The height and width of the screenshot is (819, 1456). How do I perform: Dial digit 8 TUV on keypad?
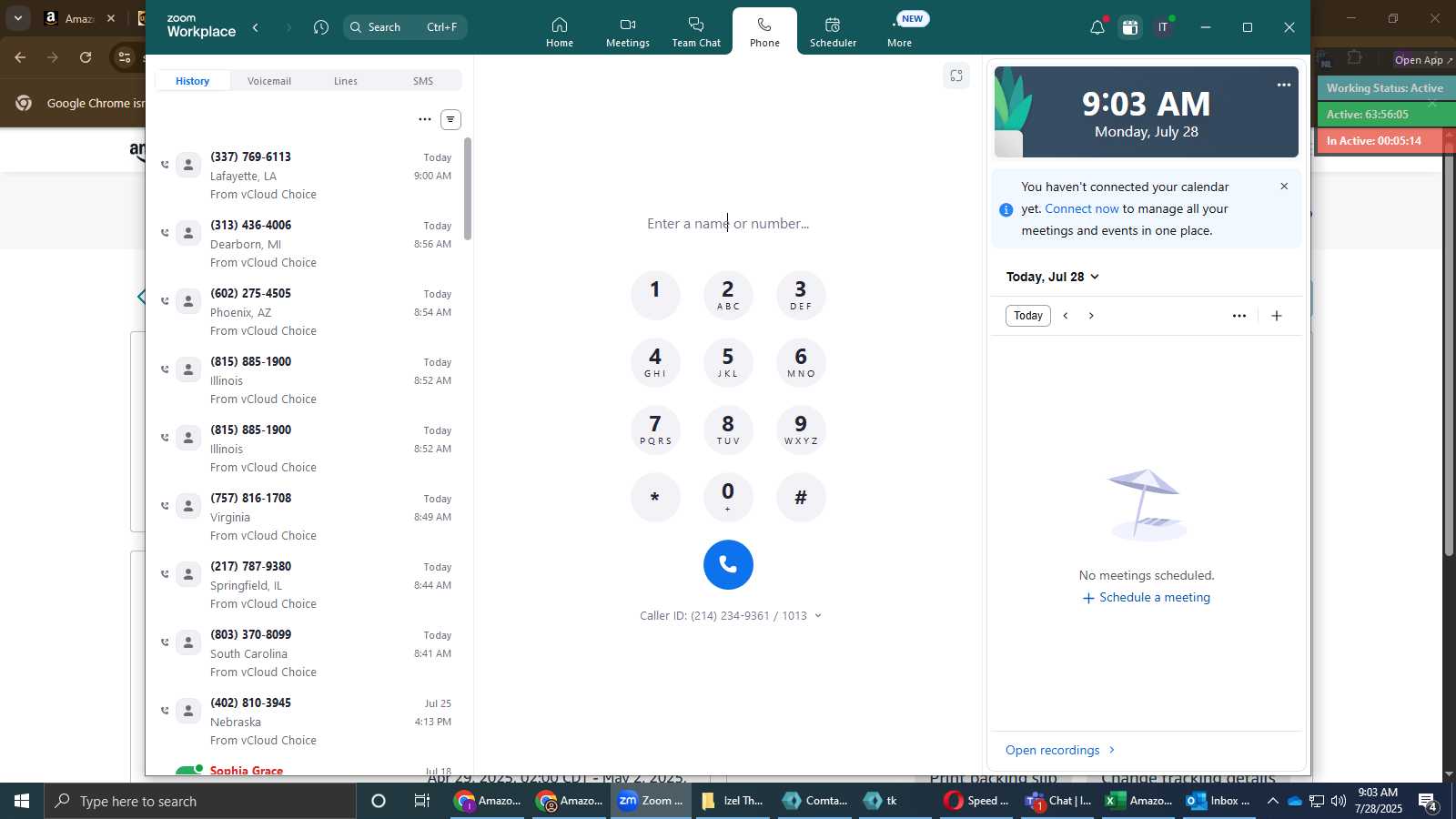coord(728,430)
